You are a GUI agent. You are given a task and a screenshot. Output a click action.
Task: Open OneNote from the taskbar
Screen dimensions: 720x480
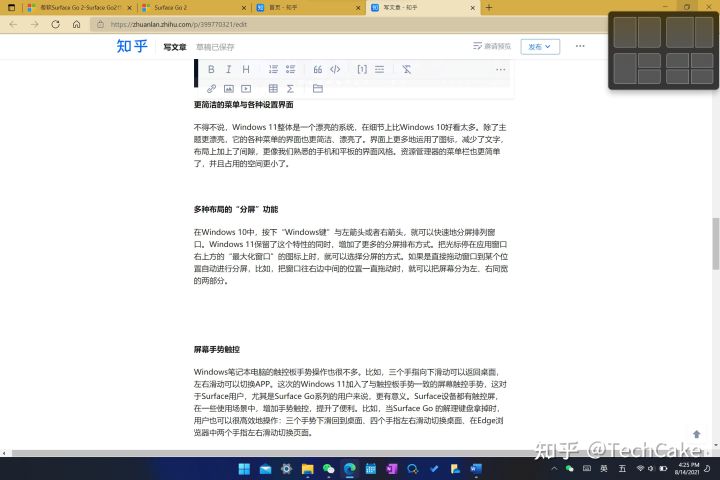coord(392,469)
